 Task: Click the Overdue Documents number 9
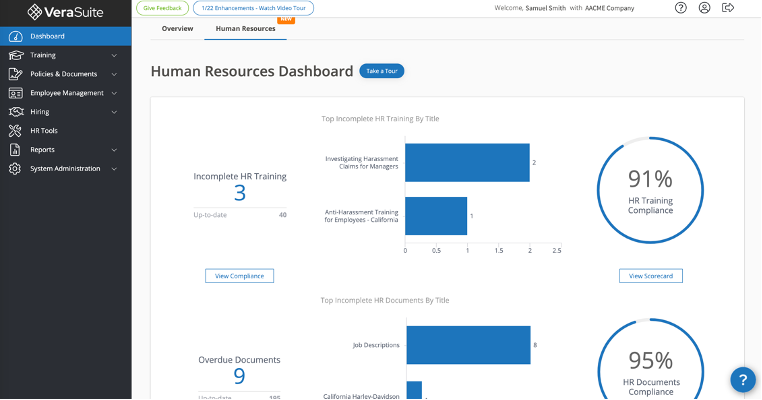tap(240, 377)
